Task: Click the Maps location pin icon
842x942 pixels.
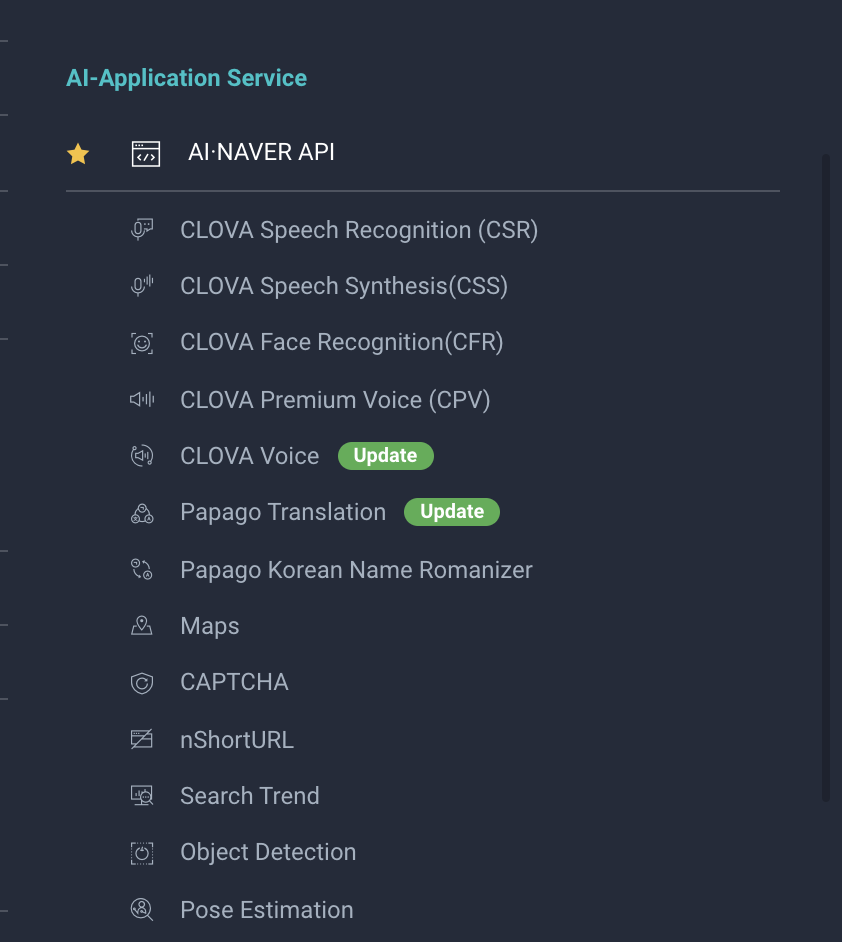Action: 142,625
